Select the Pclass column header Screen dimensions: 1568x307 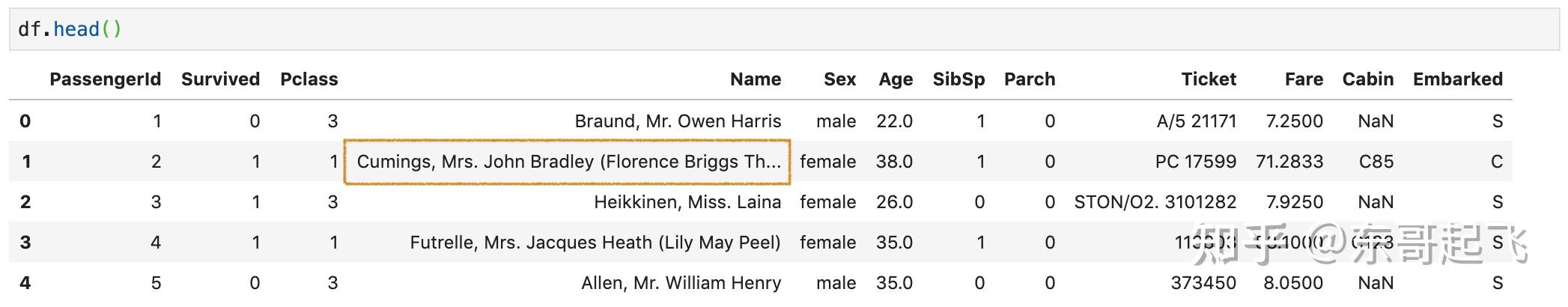coord(309,79)
